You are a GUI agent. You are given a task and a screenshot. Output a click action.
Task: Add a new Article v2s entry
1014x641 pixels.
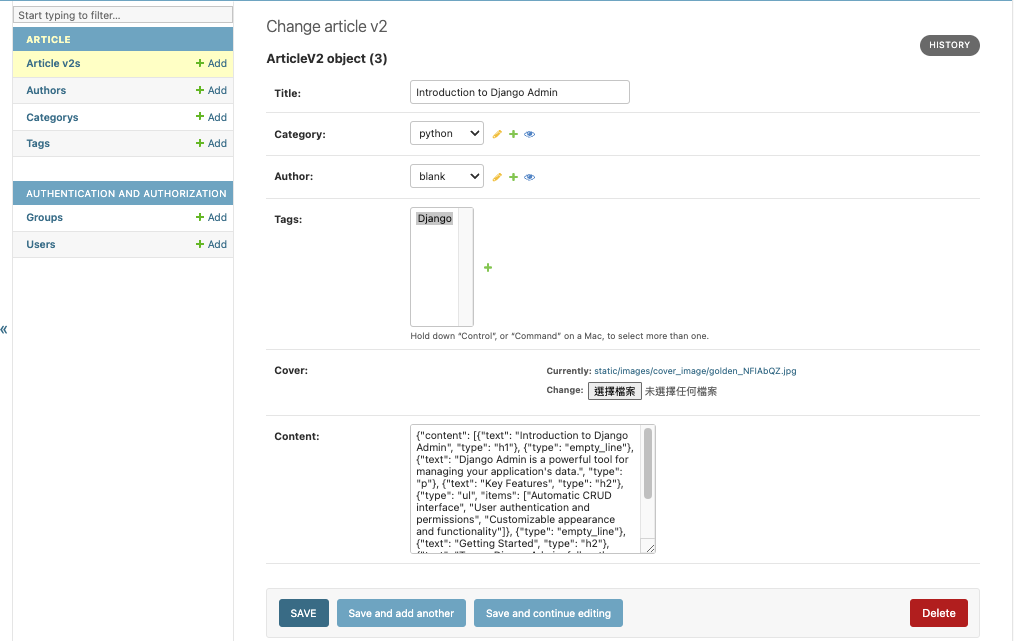[211, 63]
